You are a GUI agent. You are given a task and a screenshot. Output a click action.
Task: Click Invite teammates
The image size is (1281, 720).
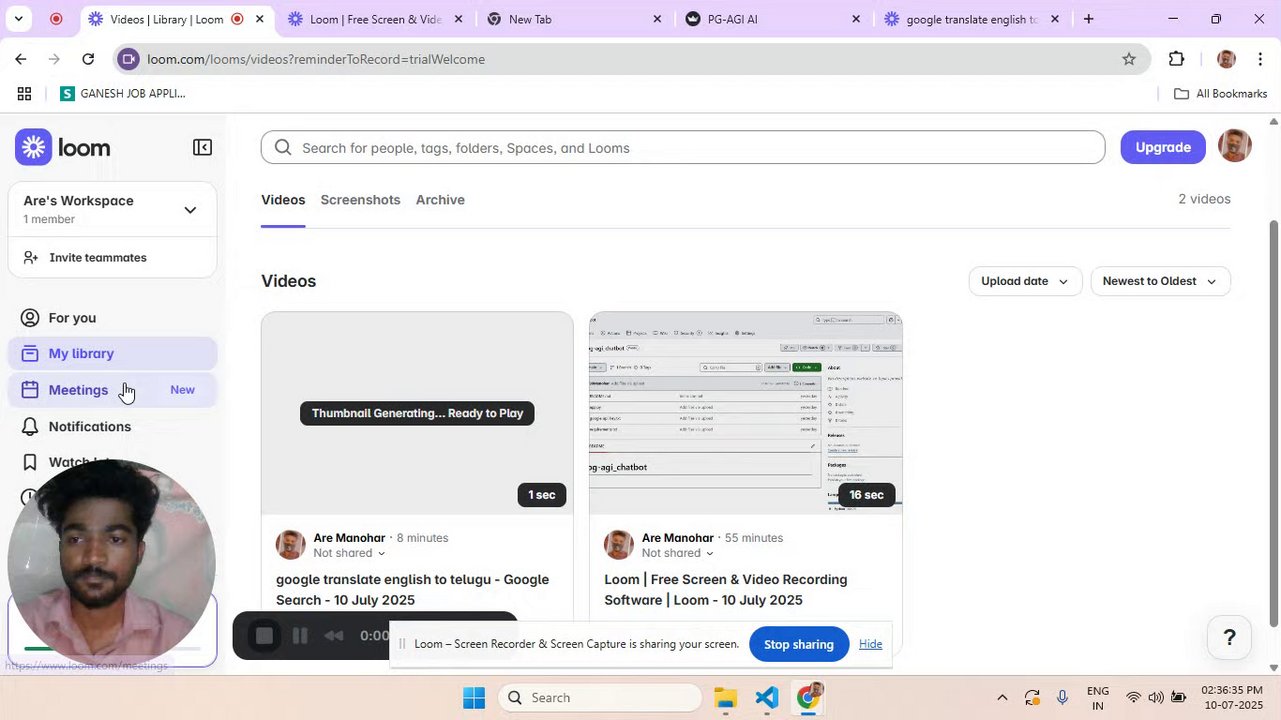click(x=98, y=258)
